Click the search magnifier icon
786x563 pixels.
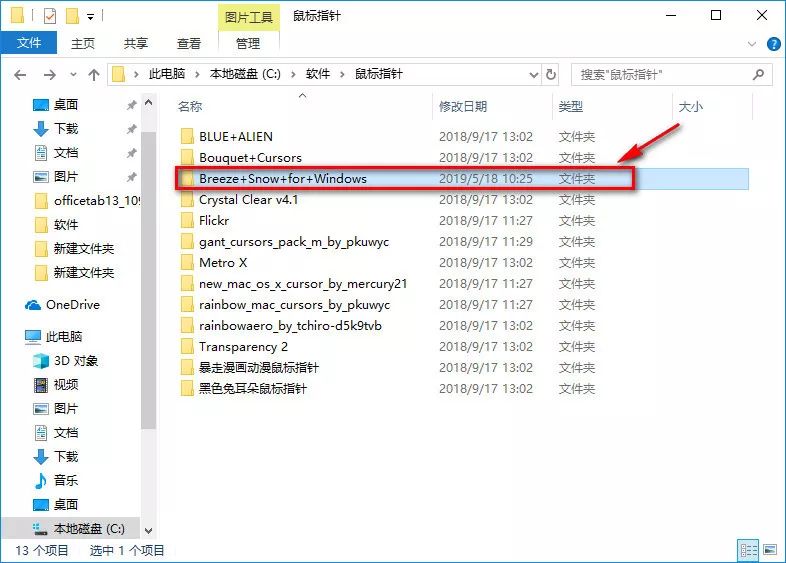(758, 75)
